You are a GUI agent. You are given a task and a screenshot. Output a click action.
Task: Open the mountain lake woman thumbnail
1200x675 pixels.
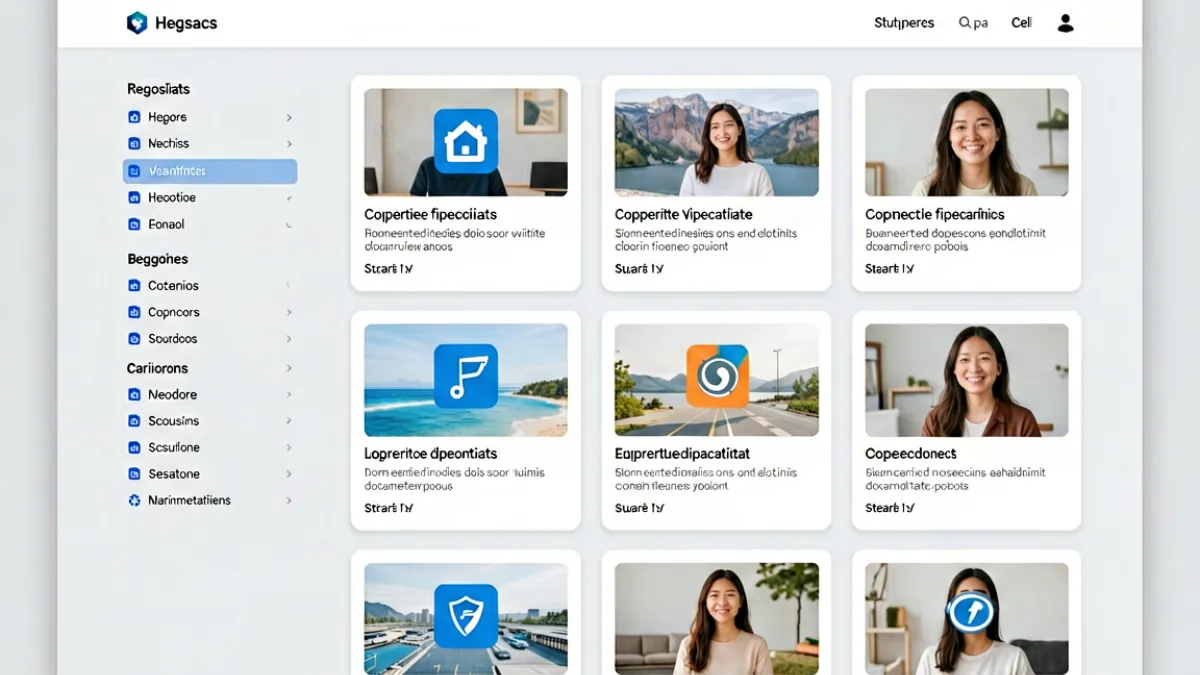(717, 142)
